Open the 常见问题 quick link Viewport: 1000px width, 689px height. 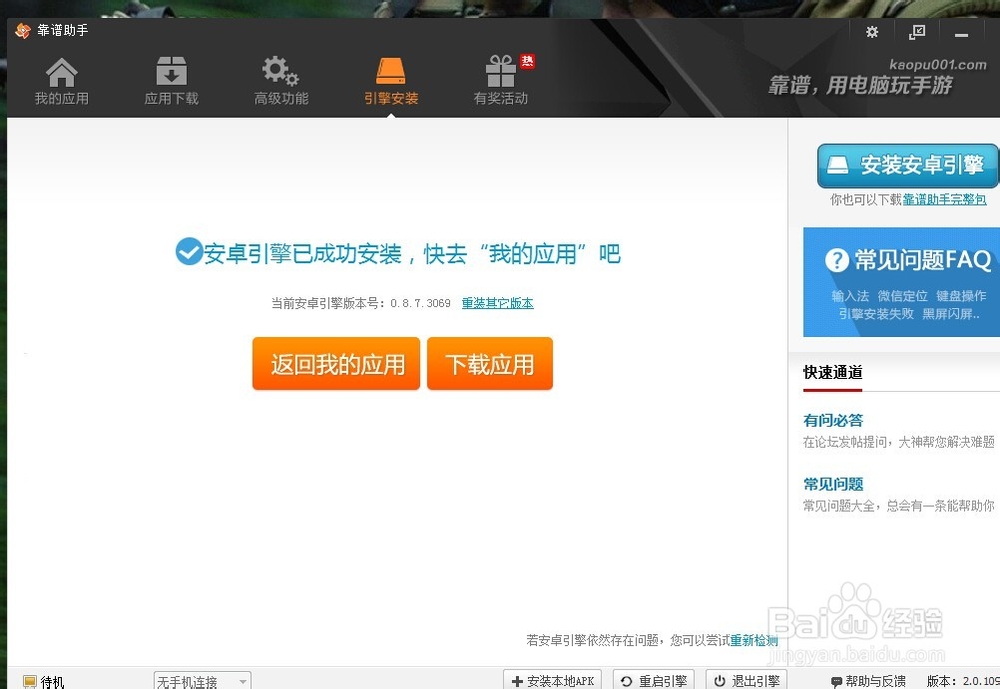pyautogui.click(x=833, y=484)
